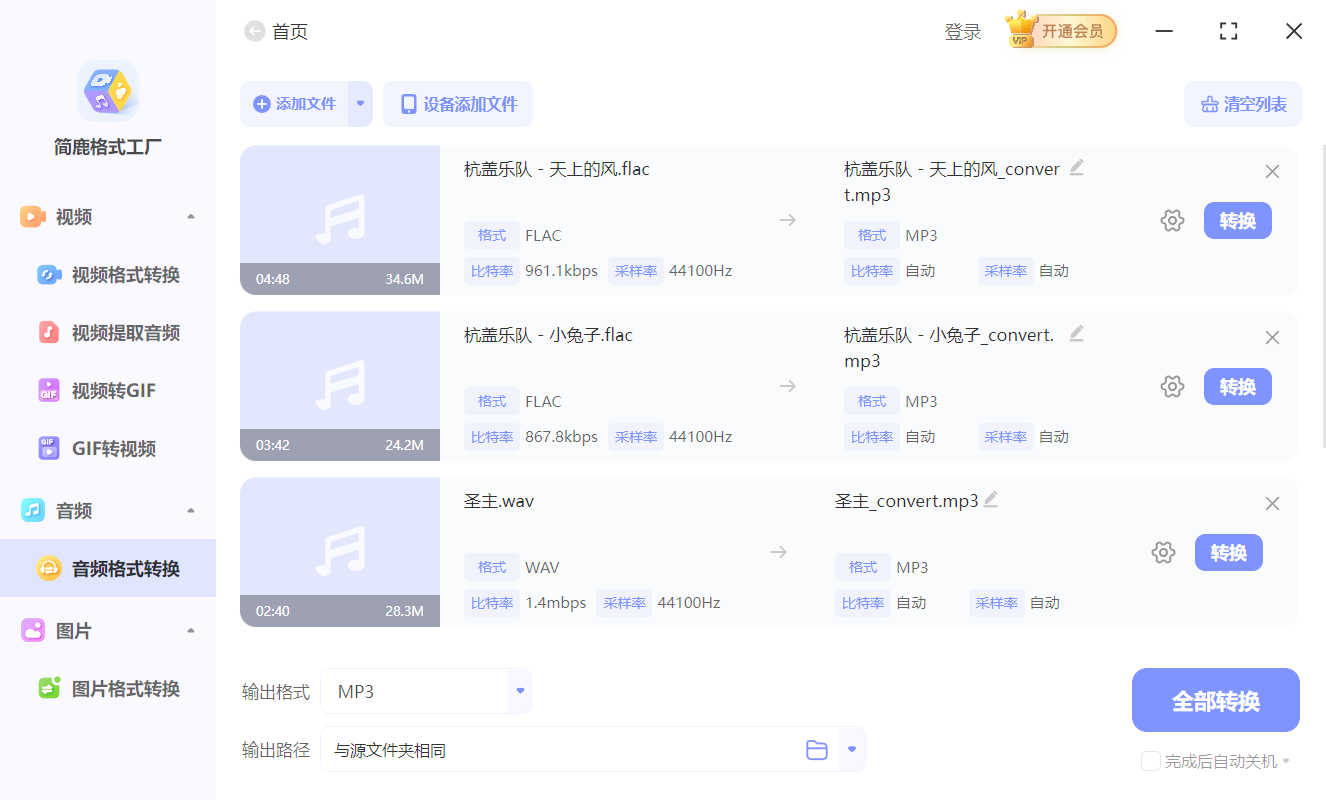Collapse the 音频 sidebar section
The image size is (1326, 800).
point(191,511)
